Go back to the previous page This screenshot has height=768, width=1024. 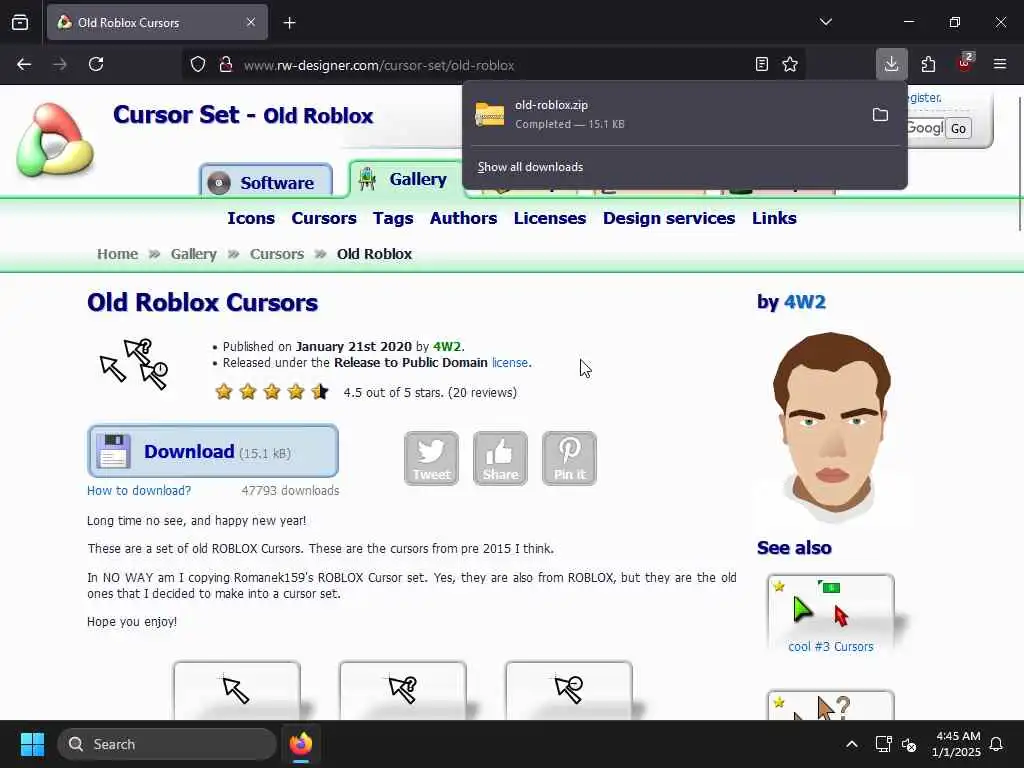click(x=24, y=64)
